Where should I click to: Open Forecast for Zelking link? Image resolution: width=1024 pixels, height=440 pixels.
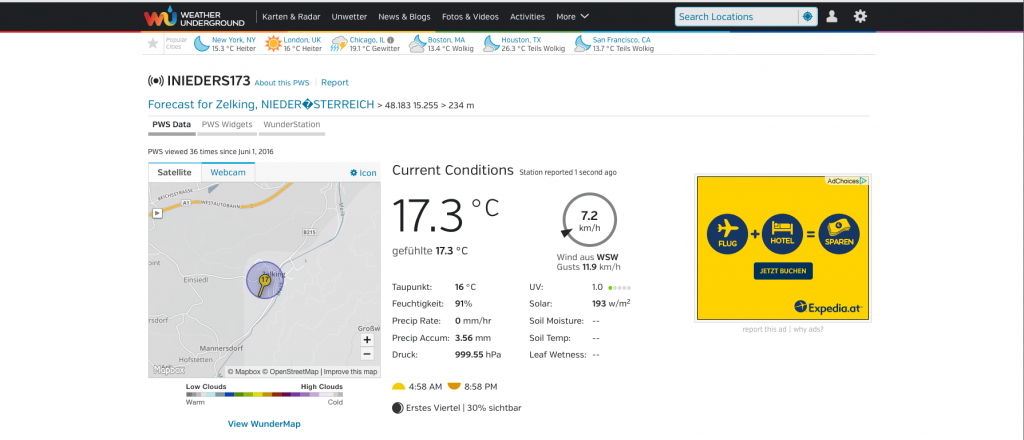coord(261,104)
